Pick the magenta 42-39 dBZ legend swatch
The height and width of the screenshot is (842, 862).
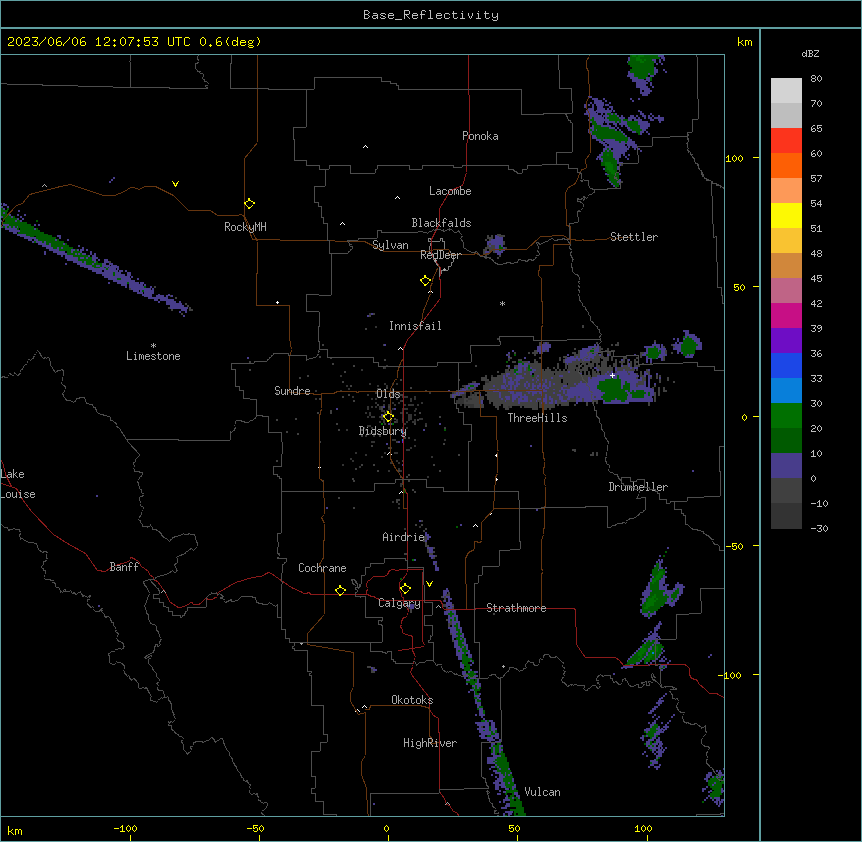[x=786, y=315]
